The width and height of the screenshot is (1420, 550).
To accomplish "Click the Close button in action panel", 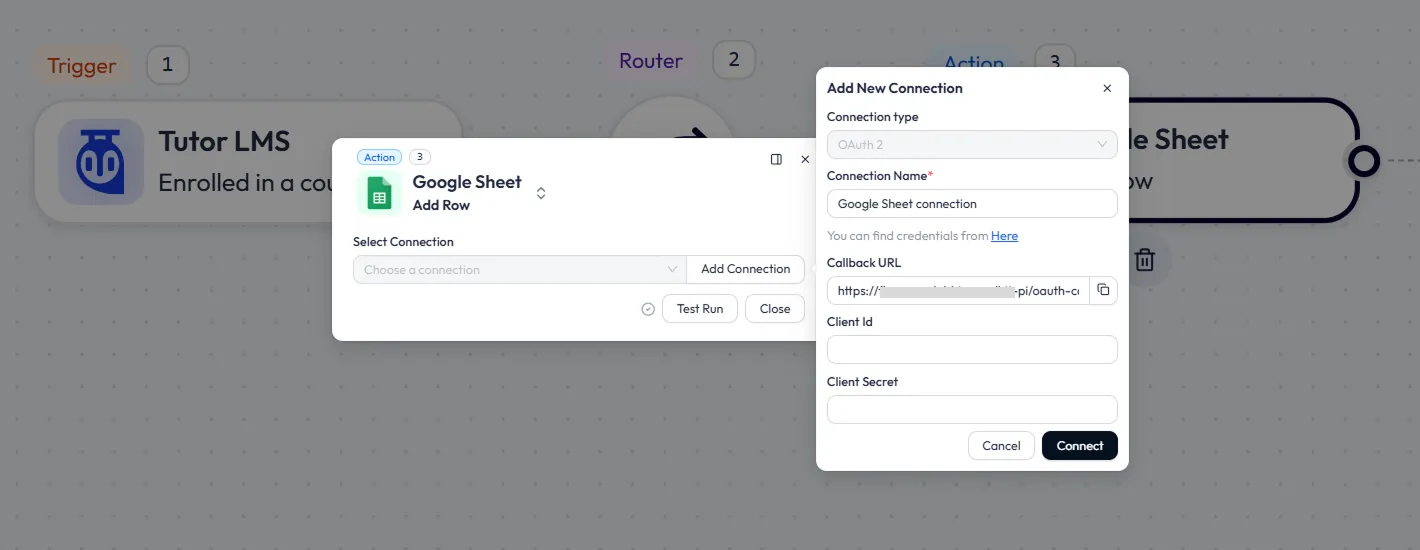I will 775,309.
